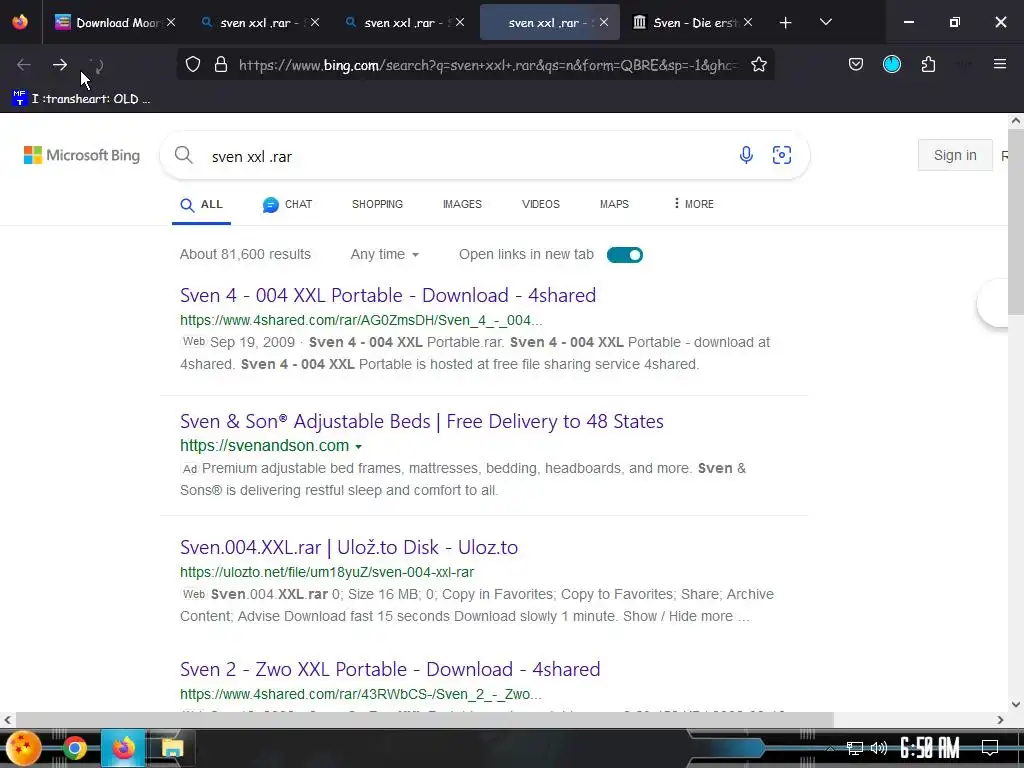
Task: Close the Download Moor tab
Action: pyautogui.click(x=171, y=22)
